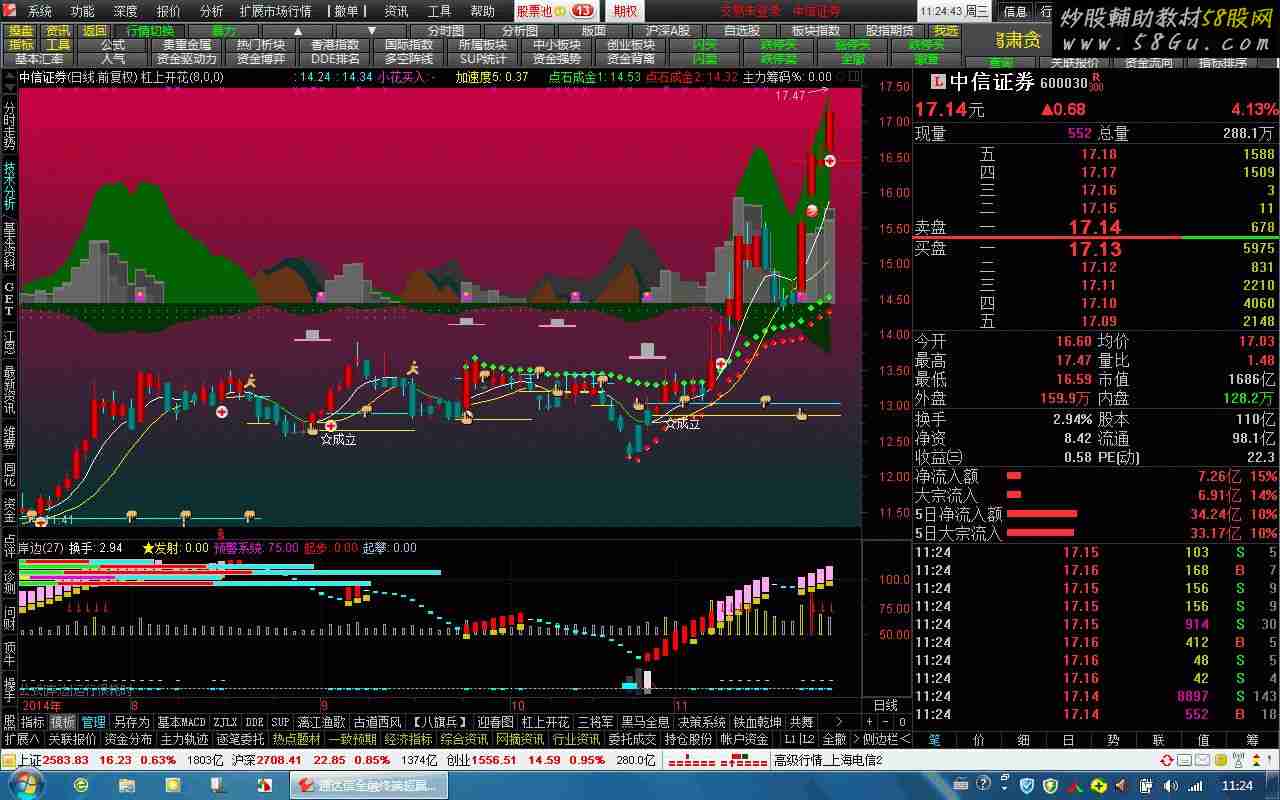Click the 中信证券 stock name header
The height and width of the screenshot is (800, 1280).
992,82
